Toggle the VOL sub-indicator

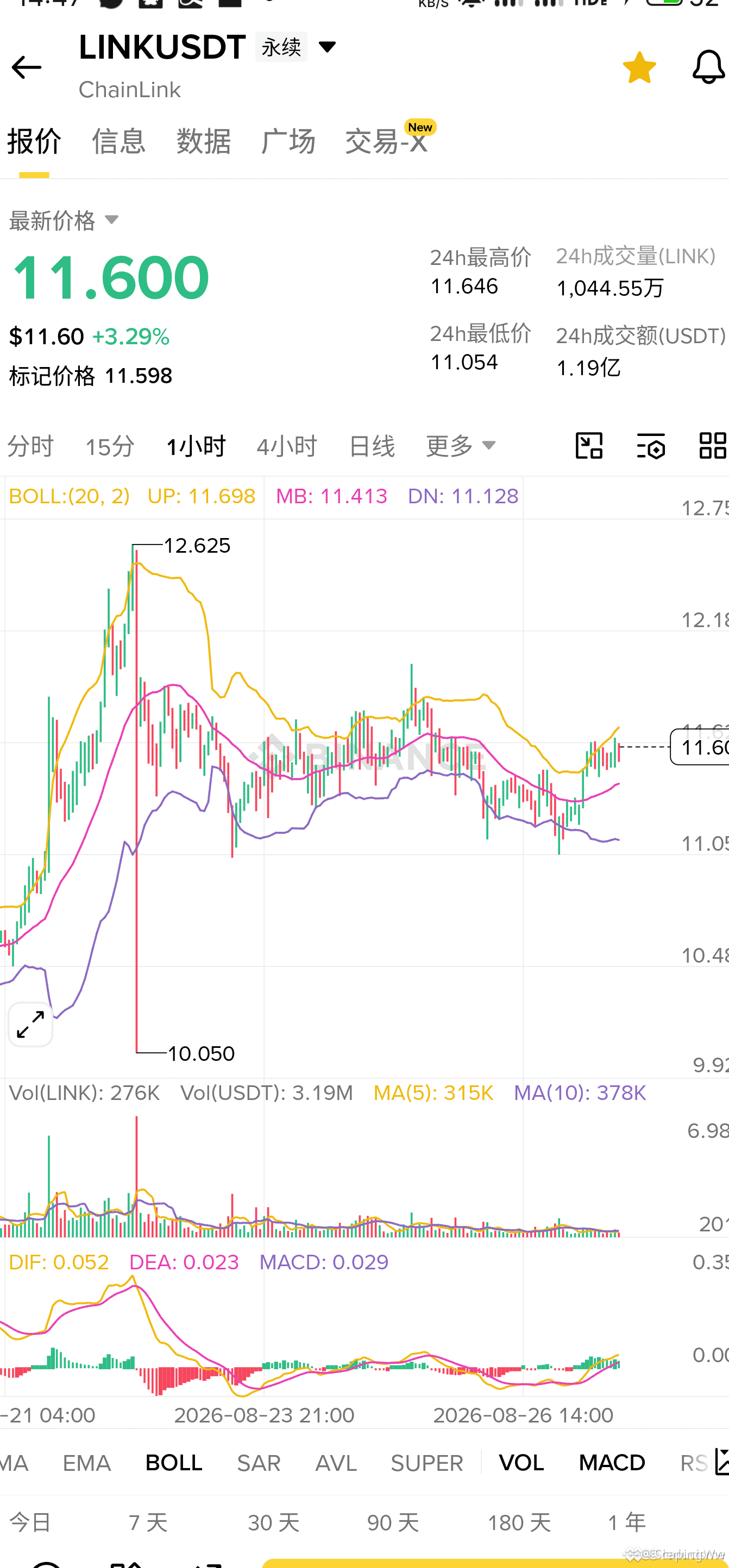pyautogui.click(x=521, y=1463)
